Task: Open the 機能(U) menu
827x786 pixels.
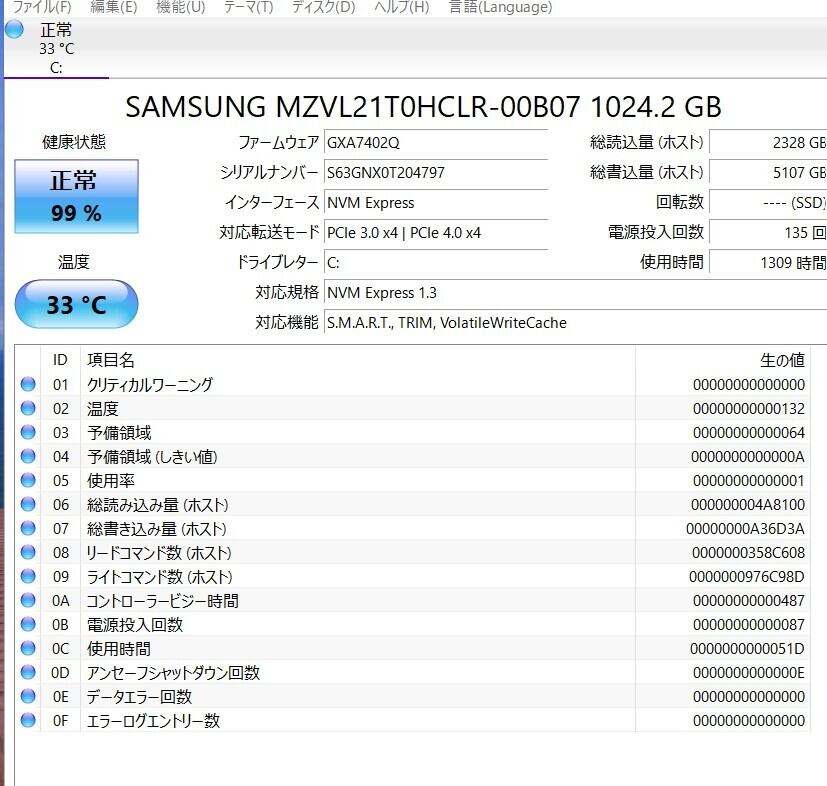Action: pos(181,7)
